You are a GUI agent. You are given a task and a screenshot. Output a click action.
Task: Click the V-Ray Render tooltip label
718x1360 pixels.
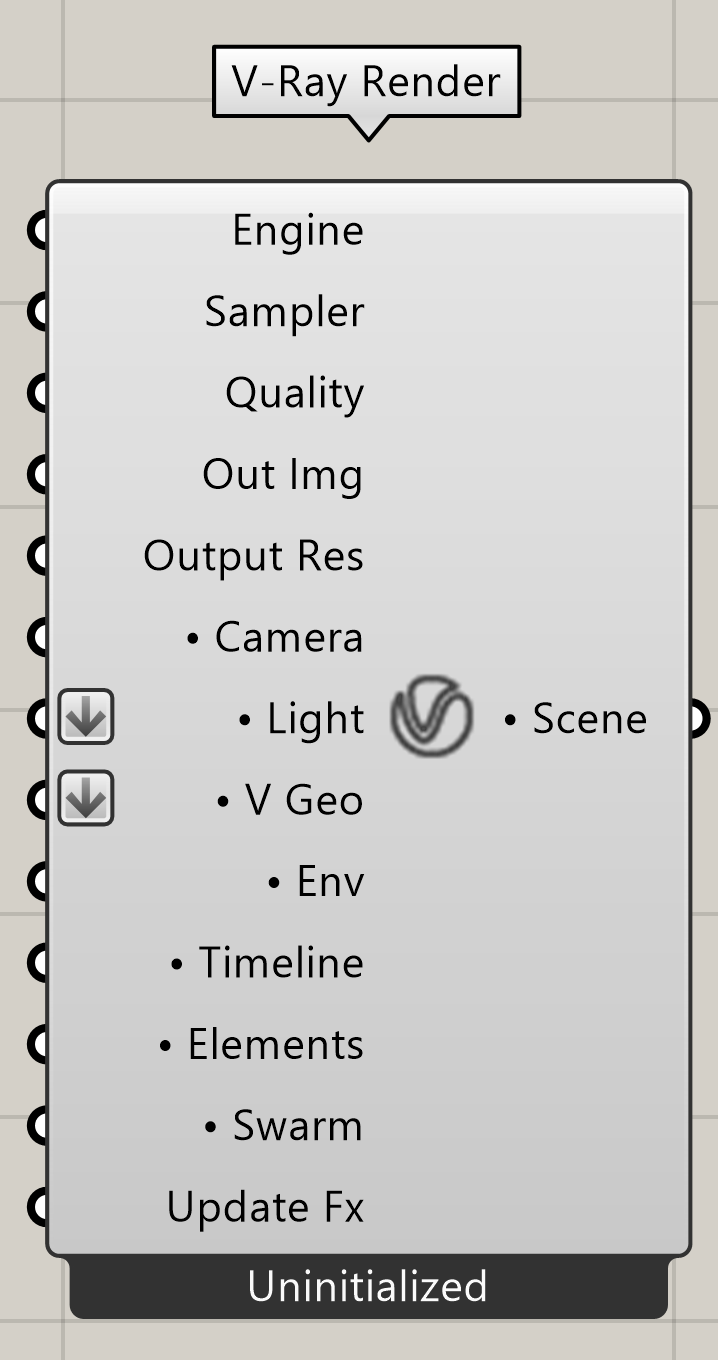pyautogui.click(x=366, y=81)
